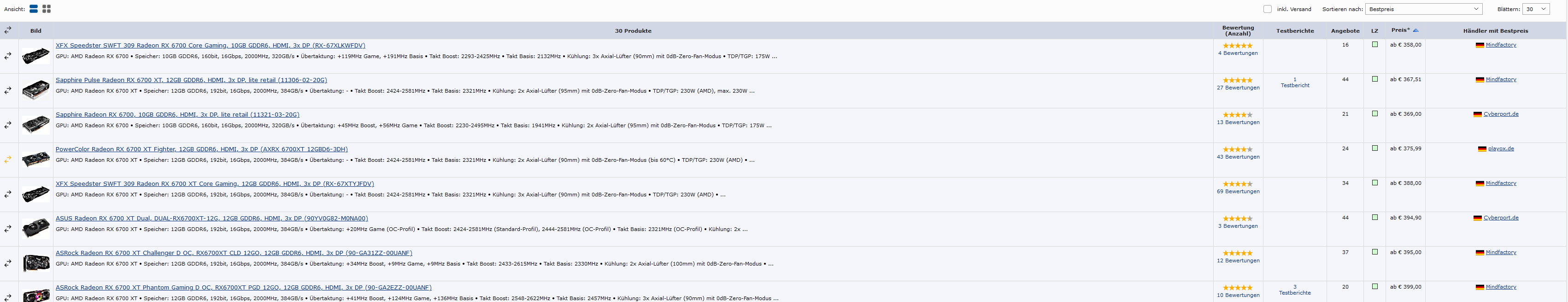Click German flag next to playox.de
Screen dimensions: 1568x302
1482,149
